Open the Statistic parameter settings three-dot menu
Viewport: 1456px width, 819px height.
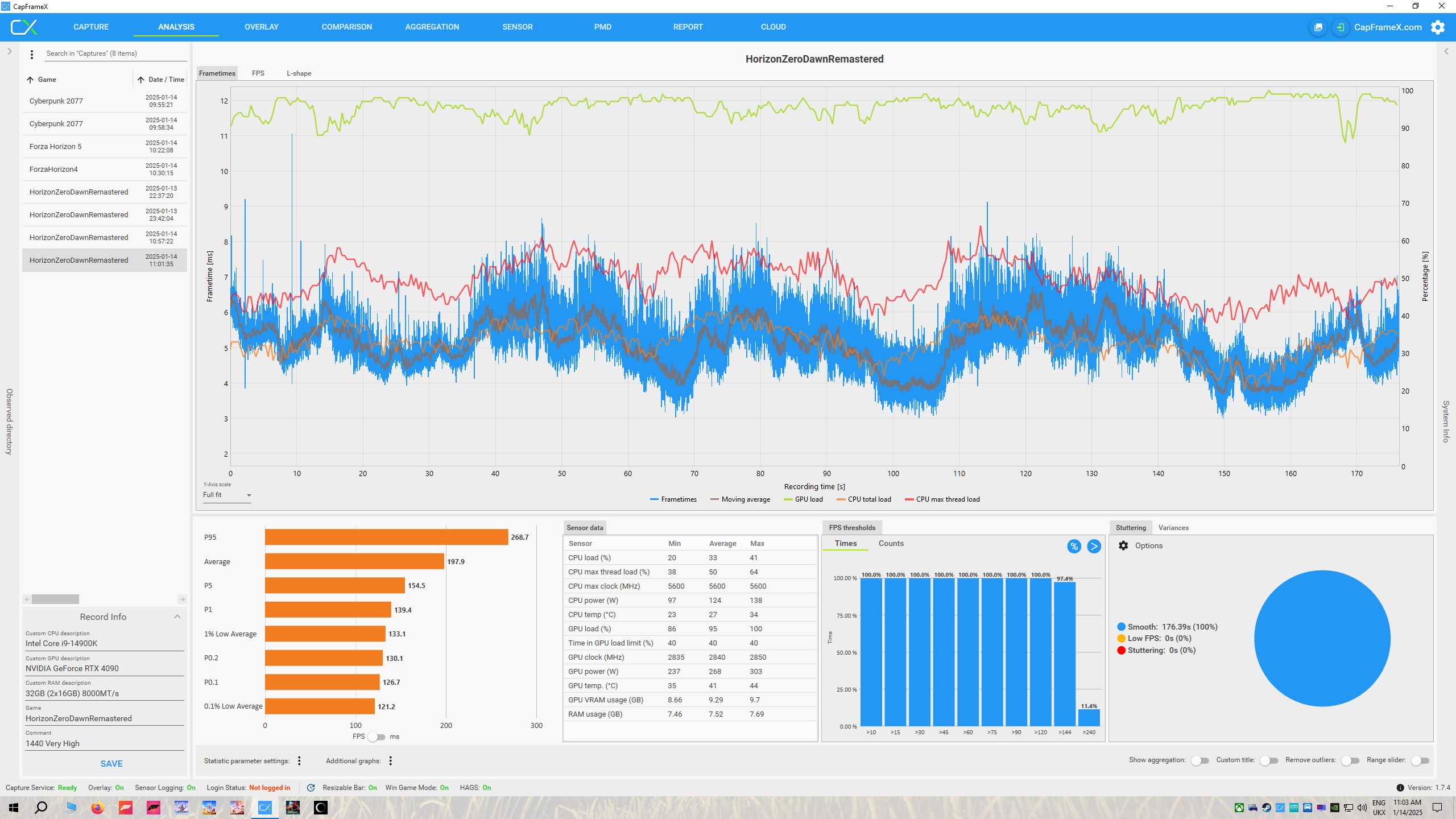(299, 761)
